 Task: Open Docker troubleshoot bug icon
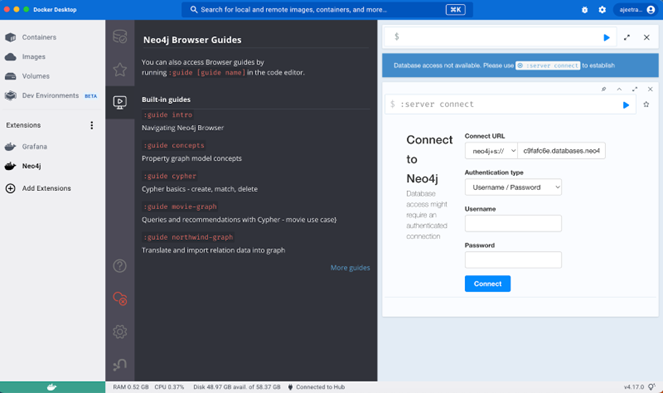tap(585, 10)
